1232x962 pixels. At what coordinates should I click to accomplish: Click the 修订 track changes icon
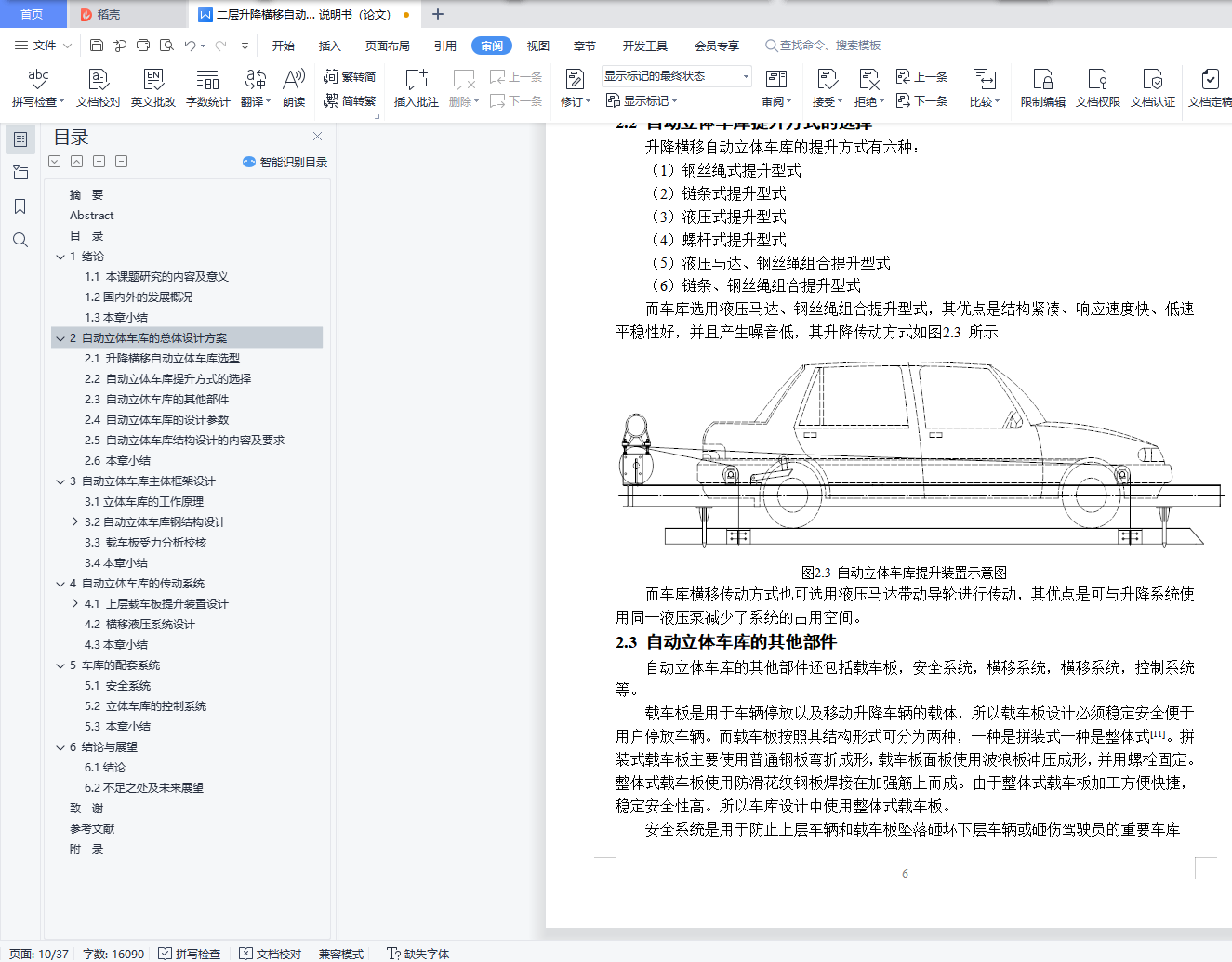point(576,80)
